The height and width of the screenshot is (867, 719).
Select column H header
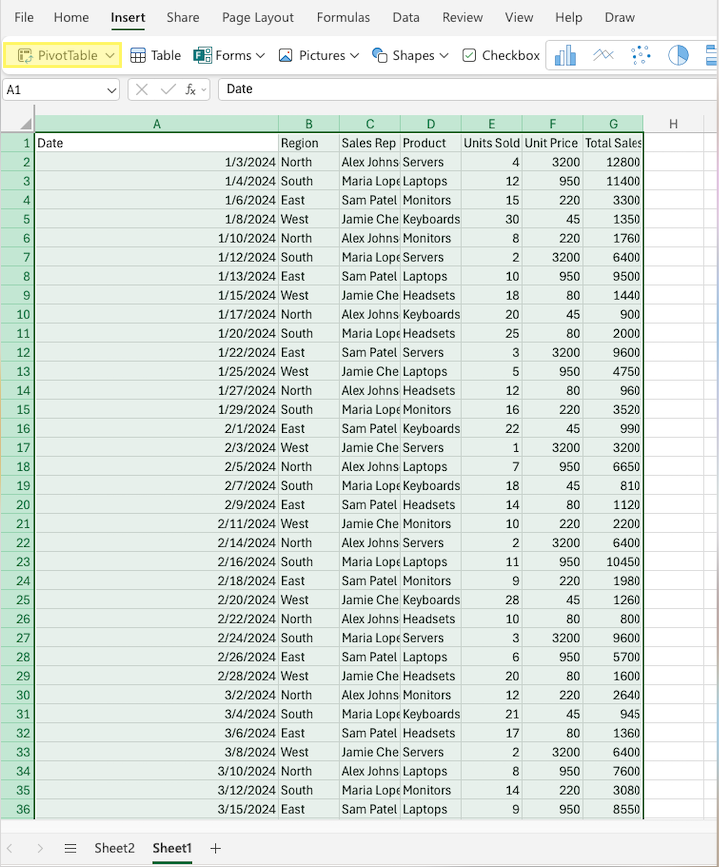click(x=673, y=124)
